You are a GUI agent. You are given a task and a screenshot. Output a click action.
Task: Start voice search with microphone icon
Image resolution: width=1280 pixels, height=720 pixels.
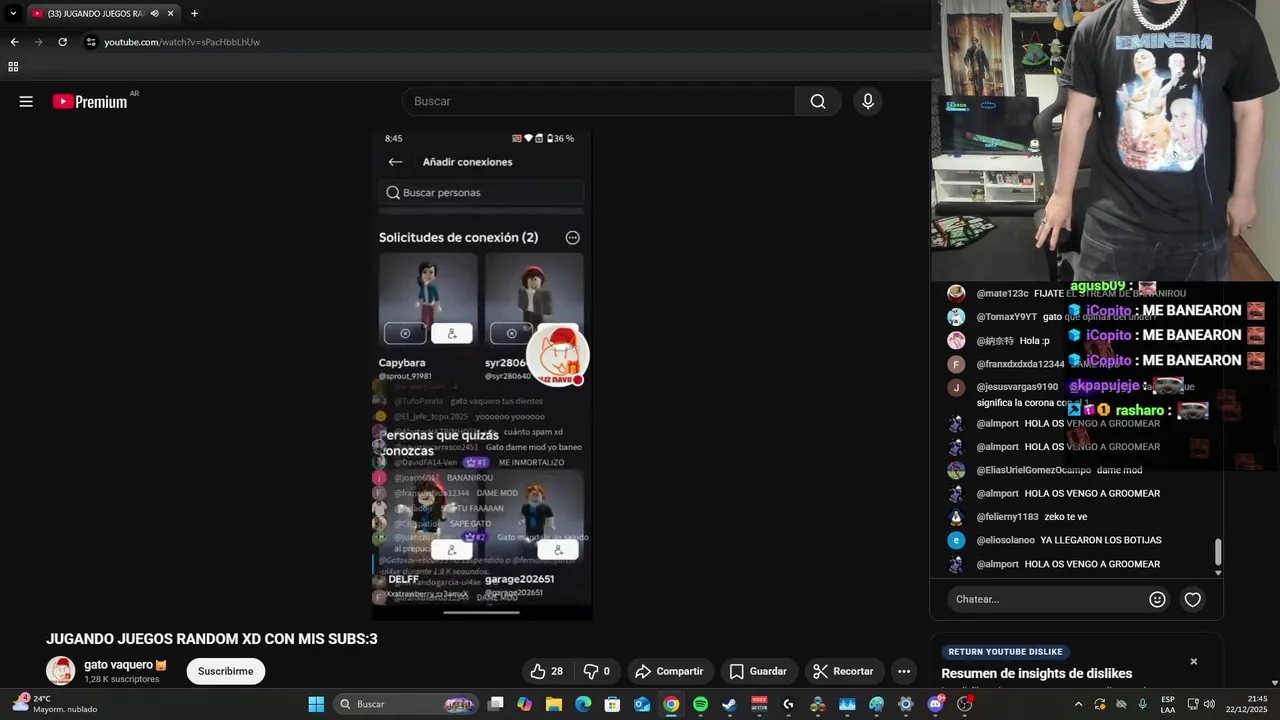pyautogui.click(x=868, y=101)
